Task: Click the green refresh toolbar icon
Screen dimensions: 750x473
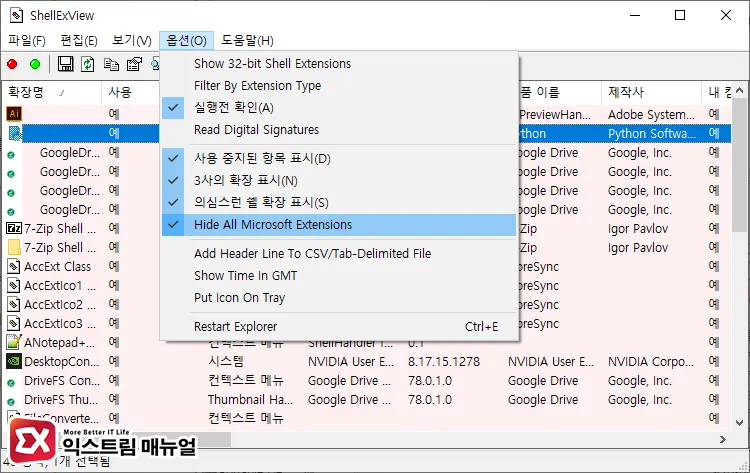Action: [x=88, y=65]
